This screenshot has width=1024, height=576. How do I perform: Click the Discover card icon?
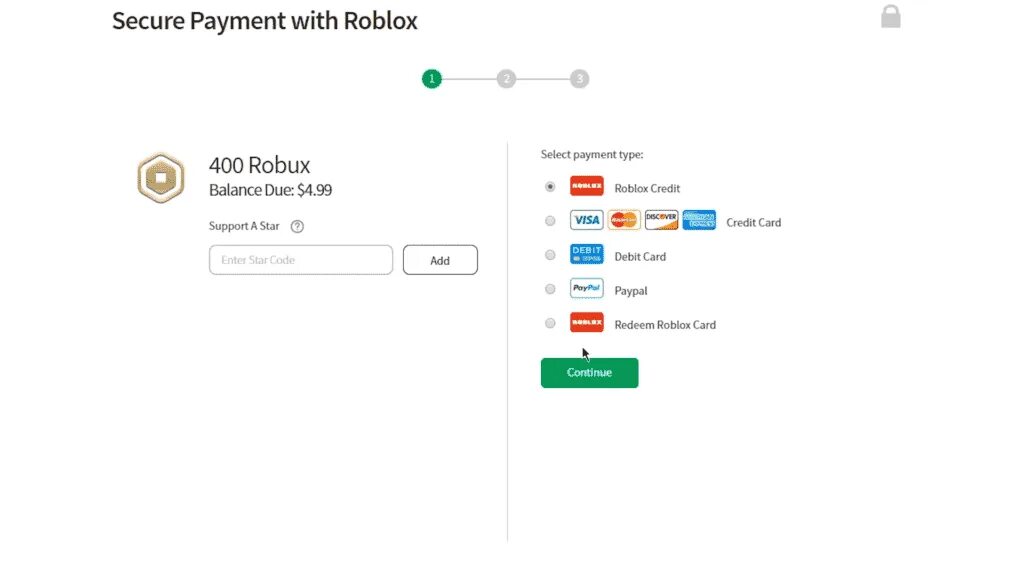point(661,220)
